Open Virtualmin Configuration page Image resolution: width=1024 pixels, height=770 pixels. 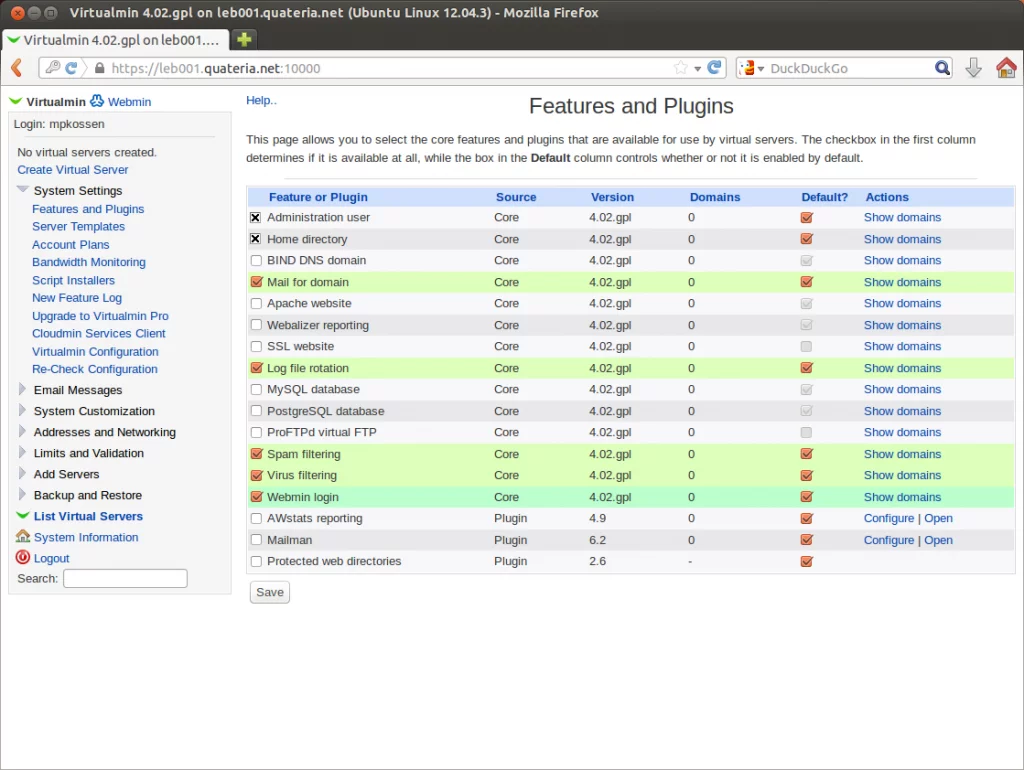coord(95,351)
